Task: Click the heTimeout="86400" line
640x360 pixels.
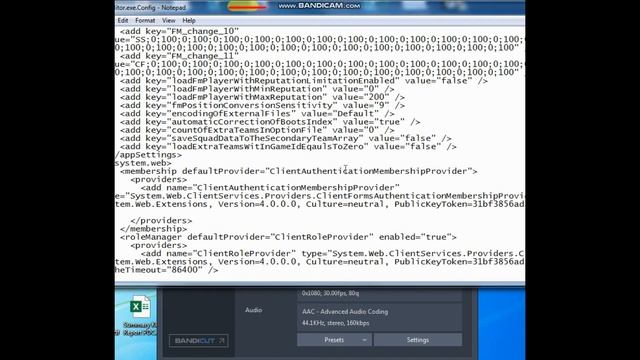Action: (x=167, y=270)
